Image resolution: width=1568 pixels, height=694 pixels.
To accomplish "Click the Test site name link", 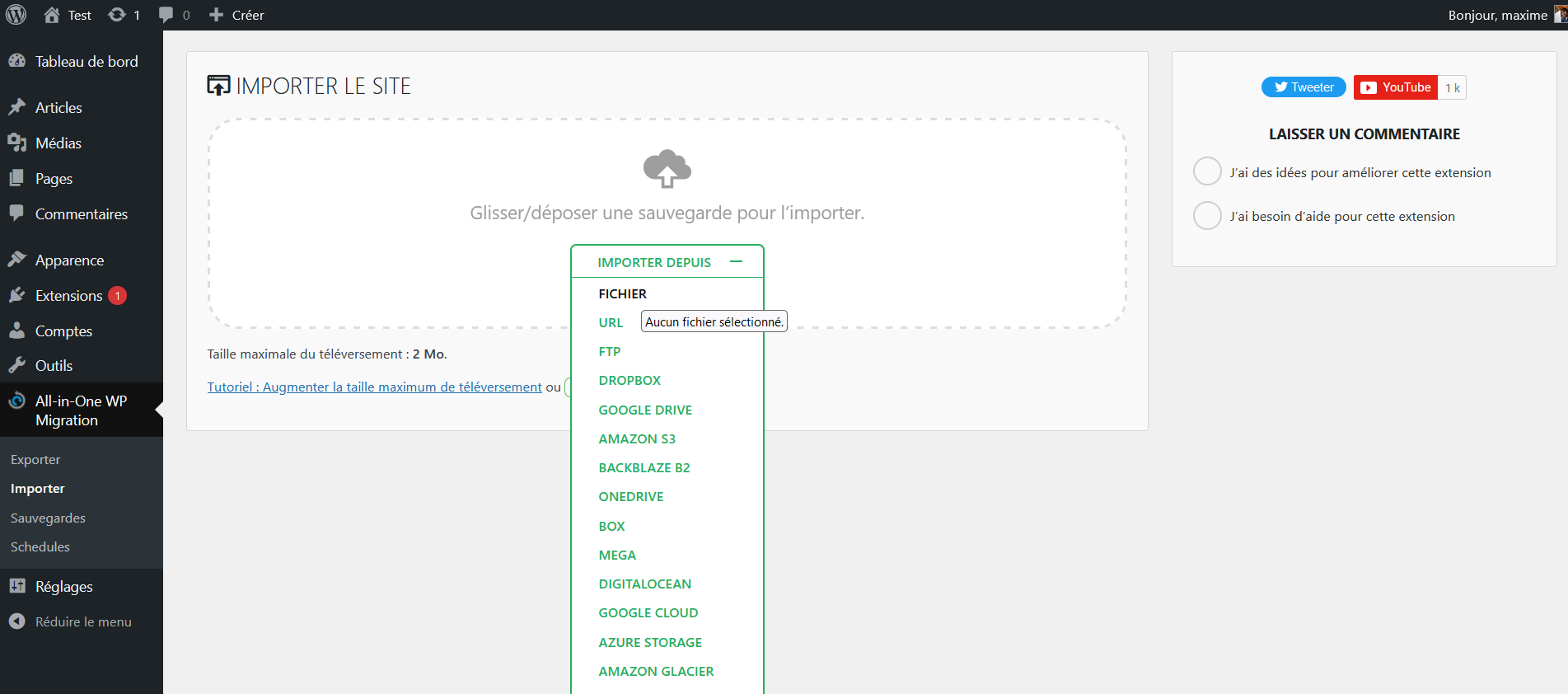I will coord(80,15).
